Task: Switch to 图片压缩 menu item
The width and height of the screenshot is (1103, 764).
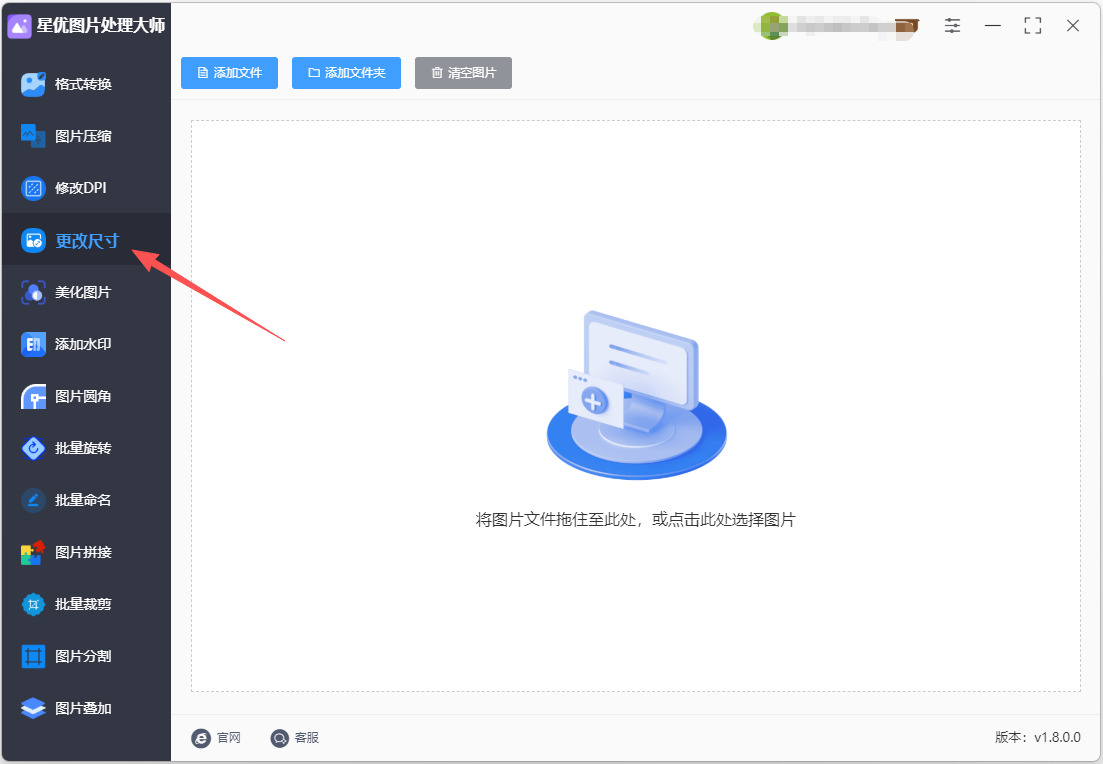Action: point(86,136)
